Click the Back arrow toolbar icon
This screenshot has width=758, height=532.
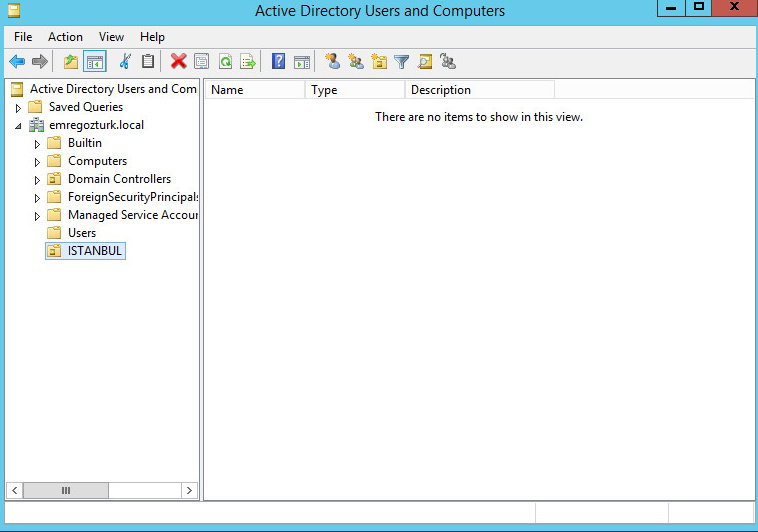coord(17,62)
